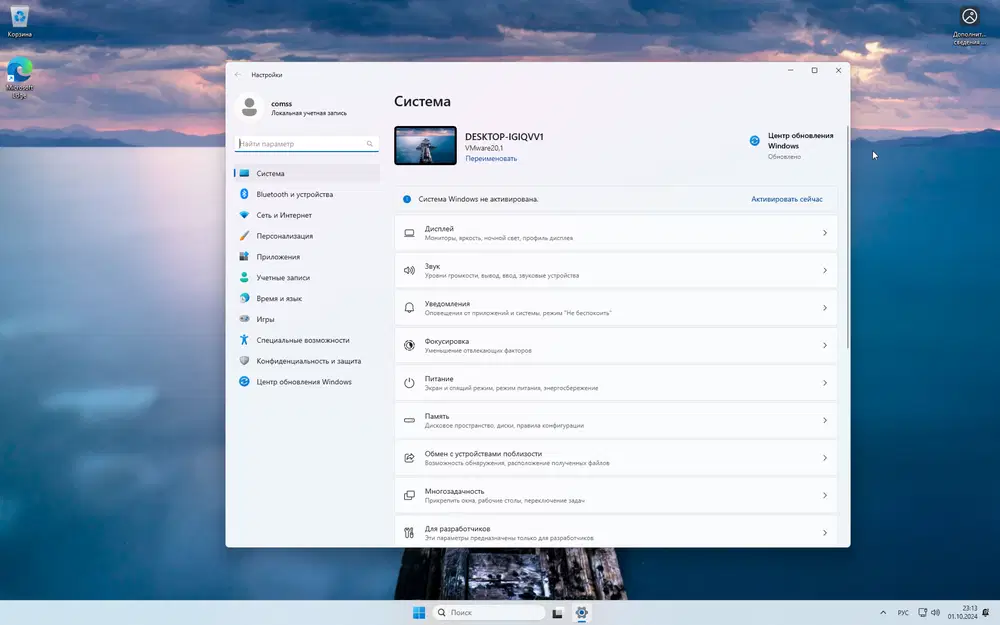Click the desktop wallpaper thumbnail next to the PC name

pos(425,145)
